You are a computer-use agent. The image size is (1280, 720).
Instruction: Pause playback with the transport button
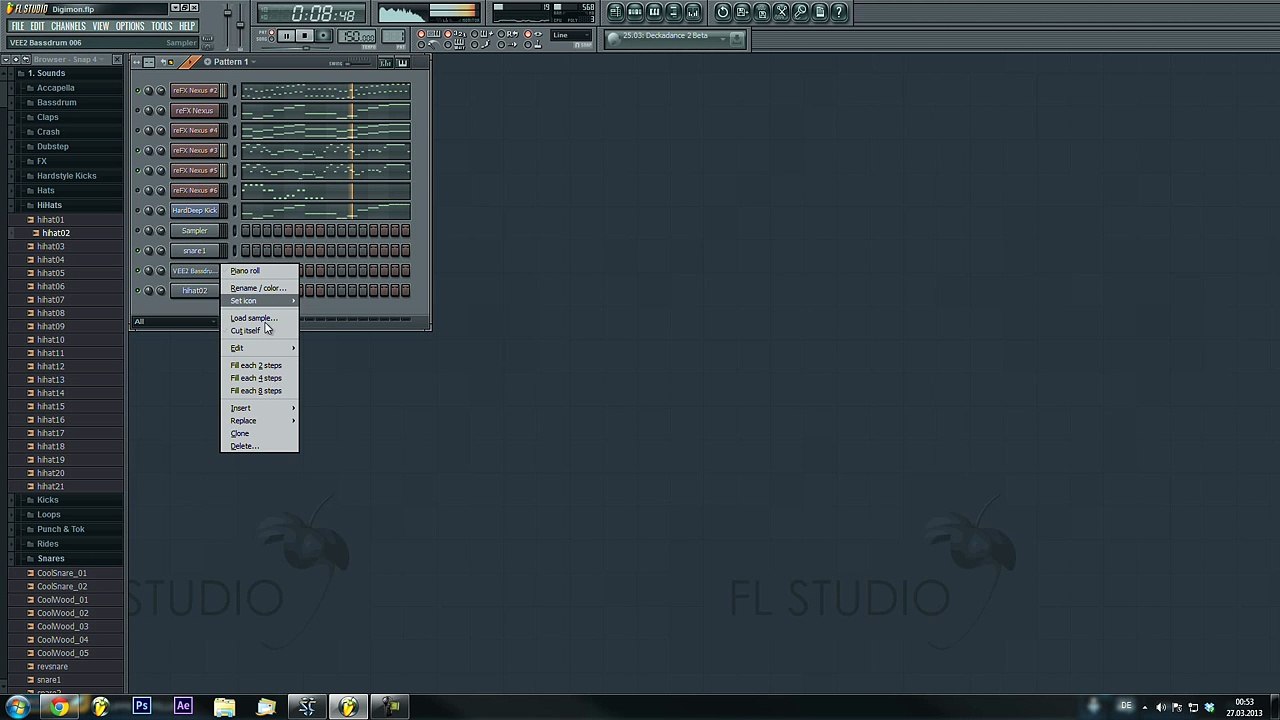click(x=285, y=36)
